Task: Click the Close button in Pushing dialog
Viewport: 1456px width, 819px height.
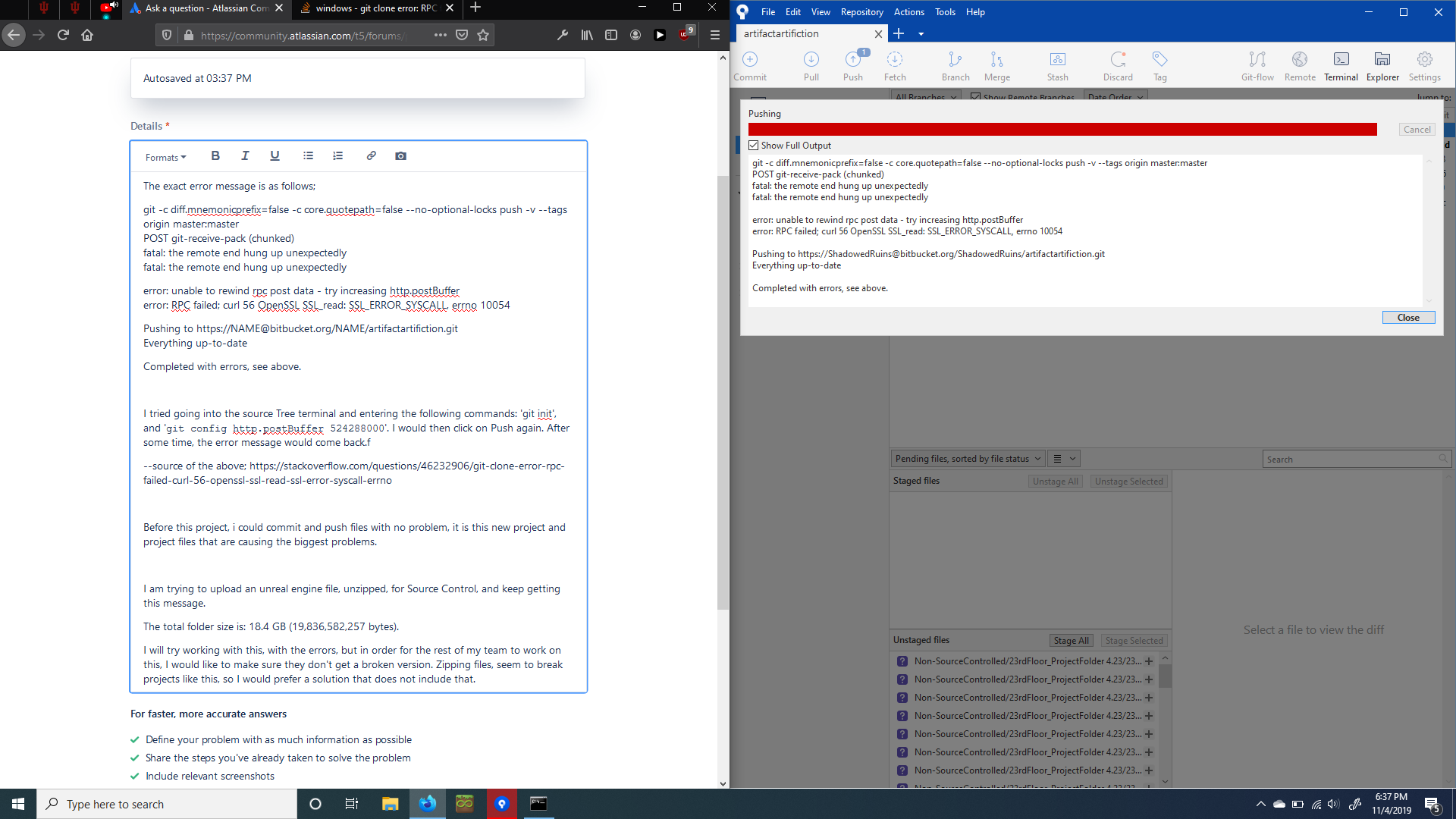Action: pyautogui.click(x=1408, y=318)
